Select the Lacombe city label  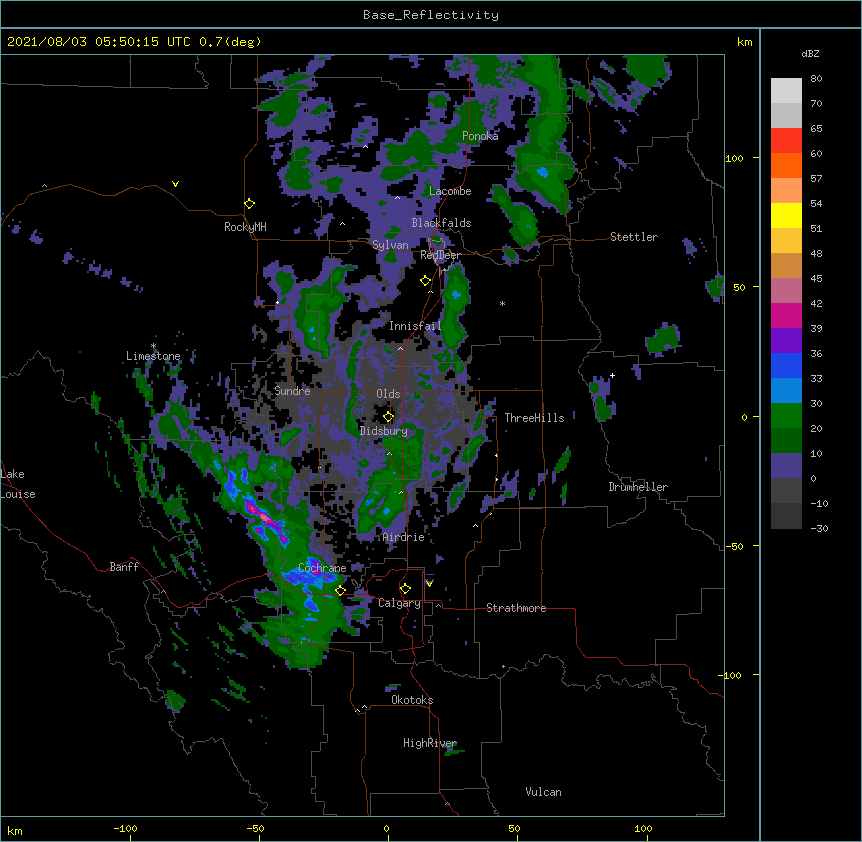coord(450,191)
